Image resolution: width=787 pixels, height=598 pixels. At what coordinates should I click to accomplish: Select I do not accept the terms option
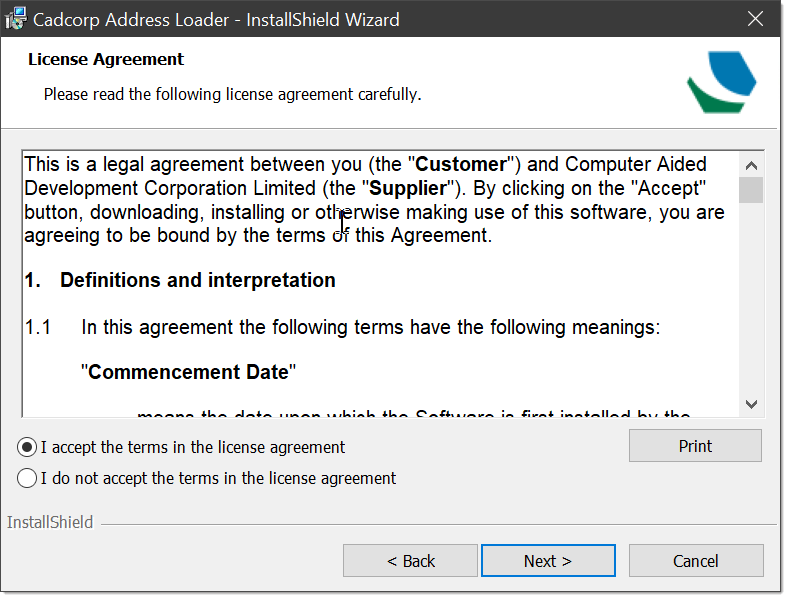[x=27, y=478]
